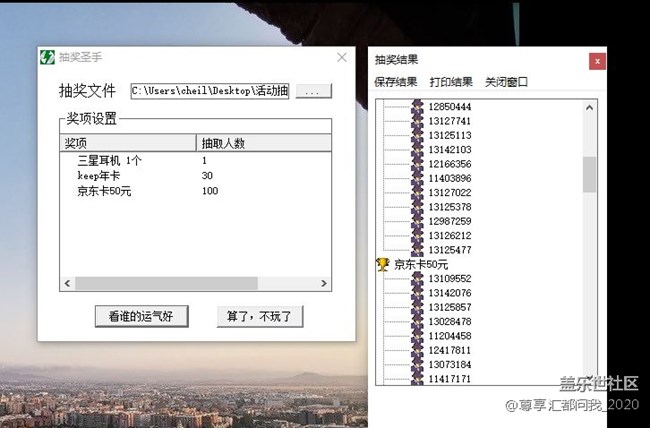Click the person icon beside 12417811

tap(417, 350)
